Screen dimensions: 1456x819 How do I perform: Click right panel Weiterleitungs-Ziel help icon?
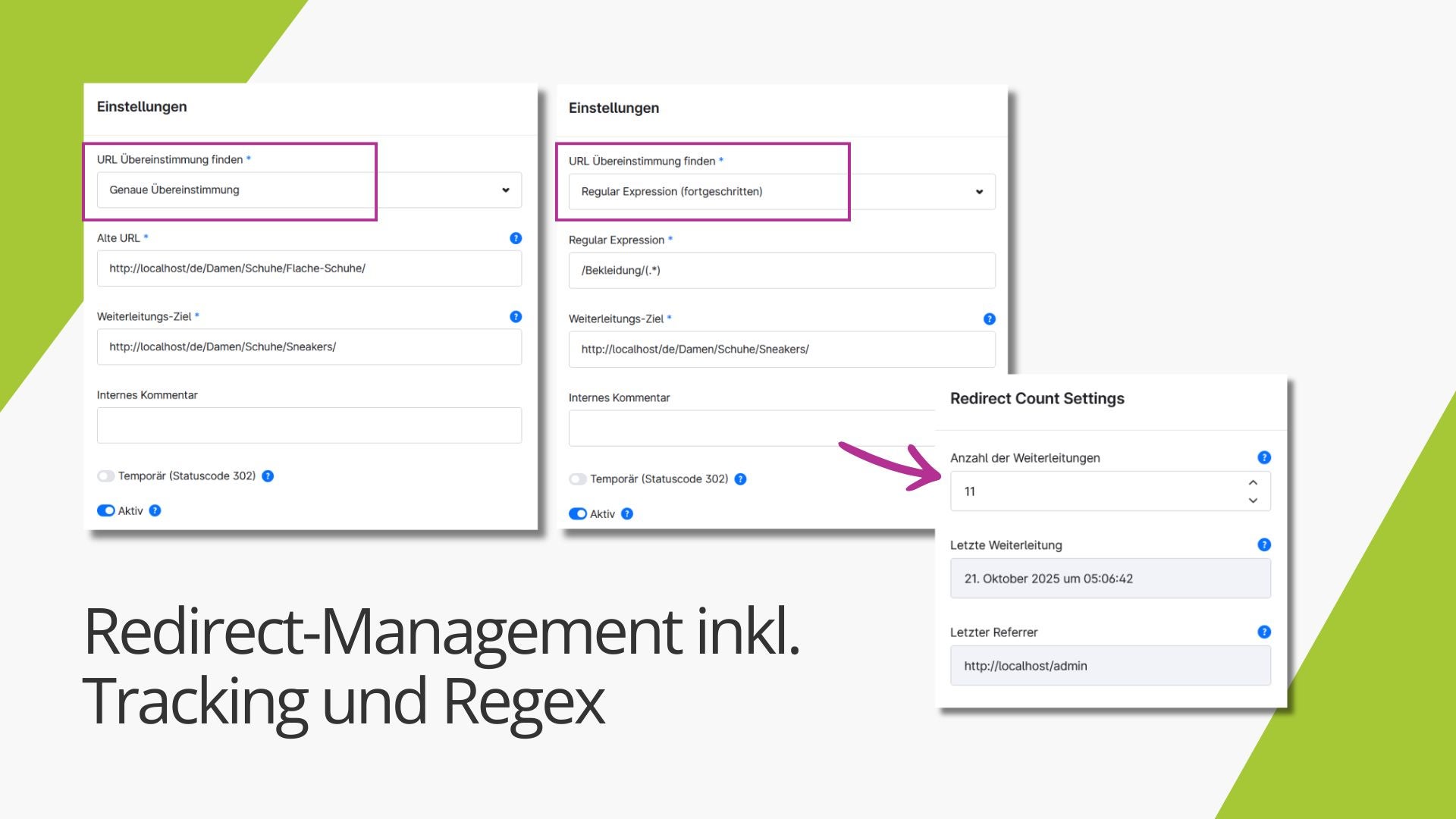pyautogui.click(x=989, y=319)
